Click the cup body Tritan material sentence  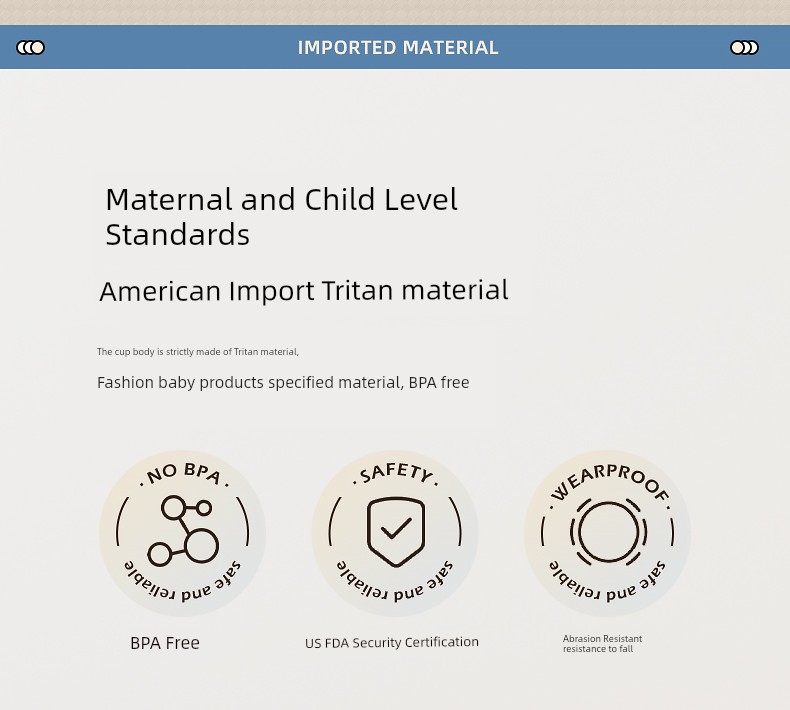point(198,352)
